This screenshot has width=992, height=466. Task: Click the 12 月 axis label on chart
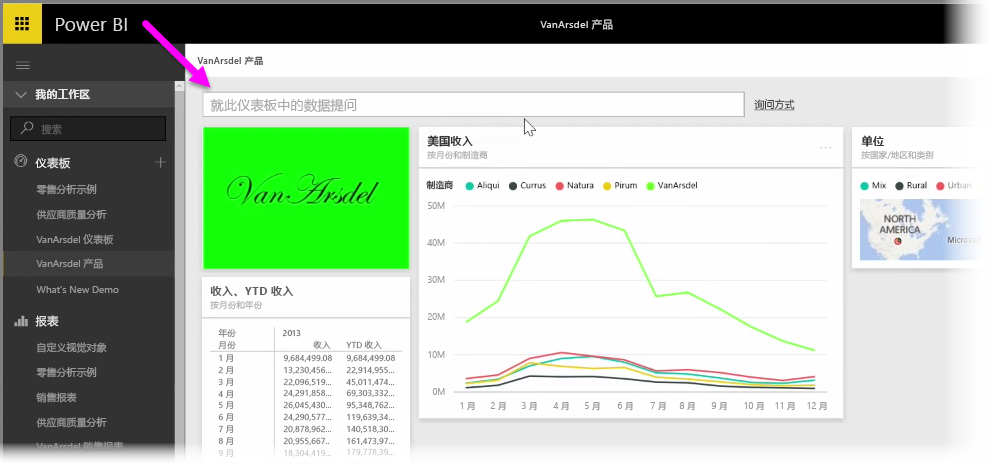pyautogui.click(x=815, y=405)
